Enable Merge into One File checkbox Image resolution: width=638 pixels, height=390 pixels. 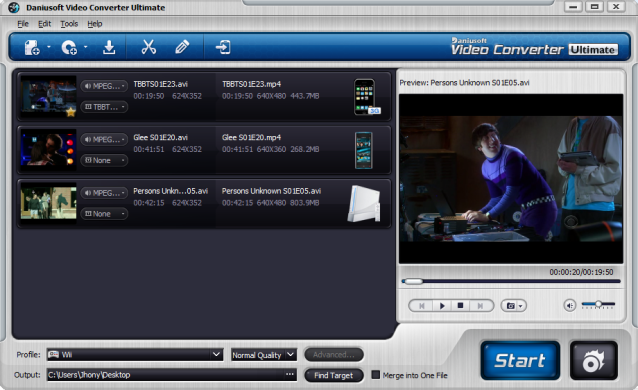pos(376,375)
